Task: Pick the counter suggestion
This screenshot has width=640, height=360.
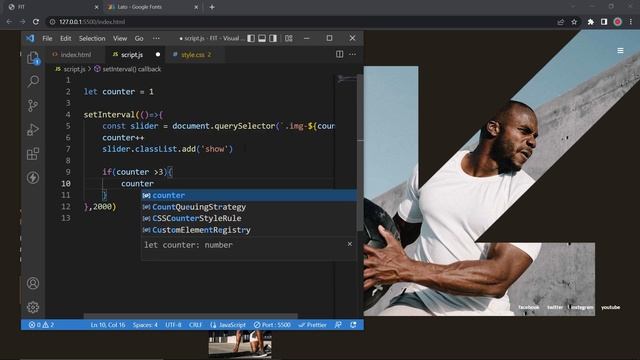Action: tap(249, 196)
